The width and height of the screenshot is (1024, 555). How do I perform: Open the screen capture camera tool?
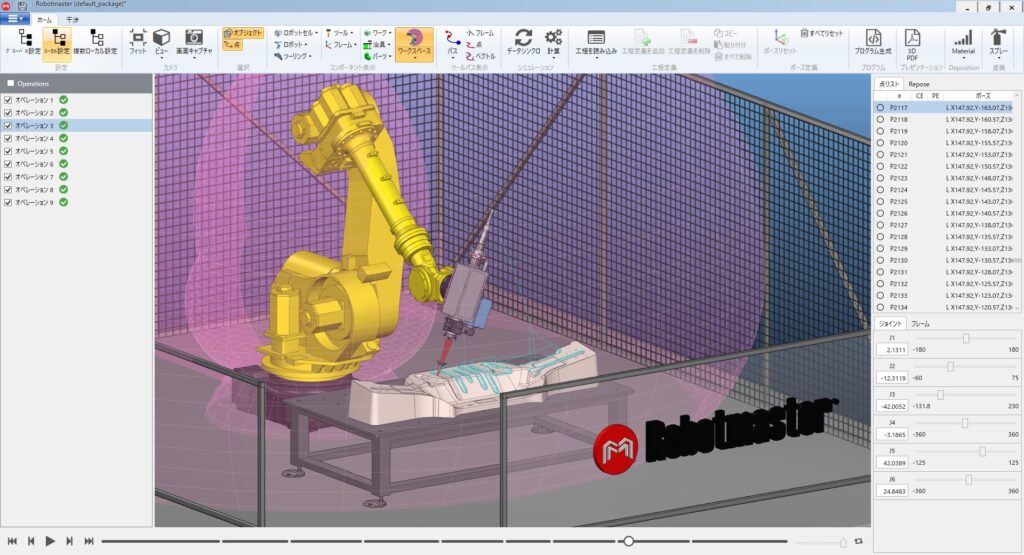194,42
